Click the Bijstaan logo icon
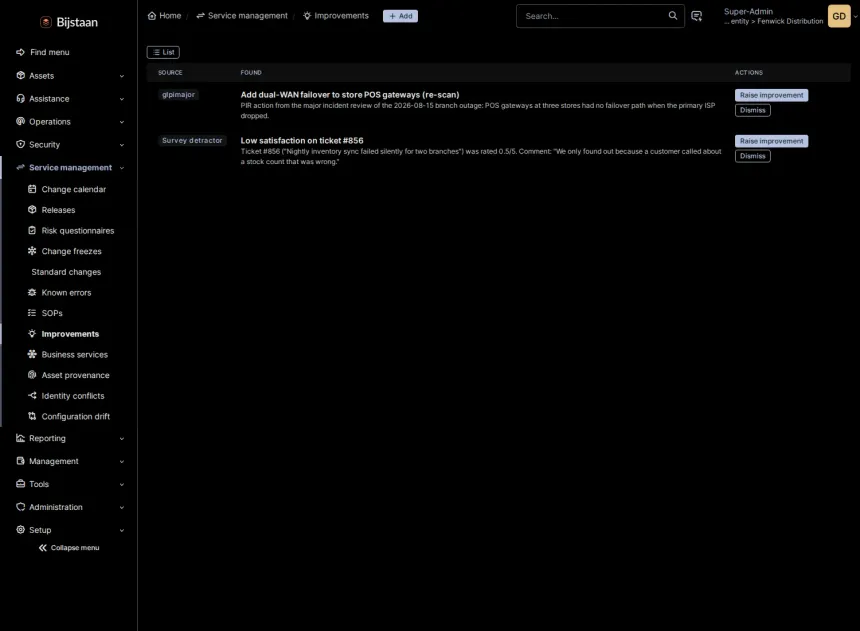The width and height of the screenshot is (860, 631). click(46, 22)
